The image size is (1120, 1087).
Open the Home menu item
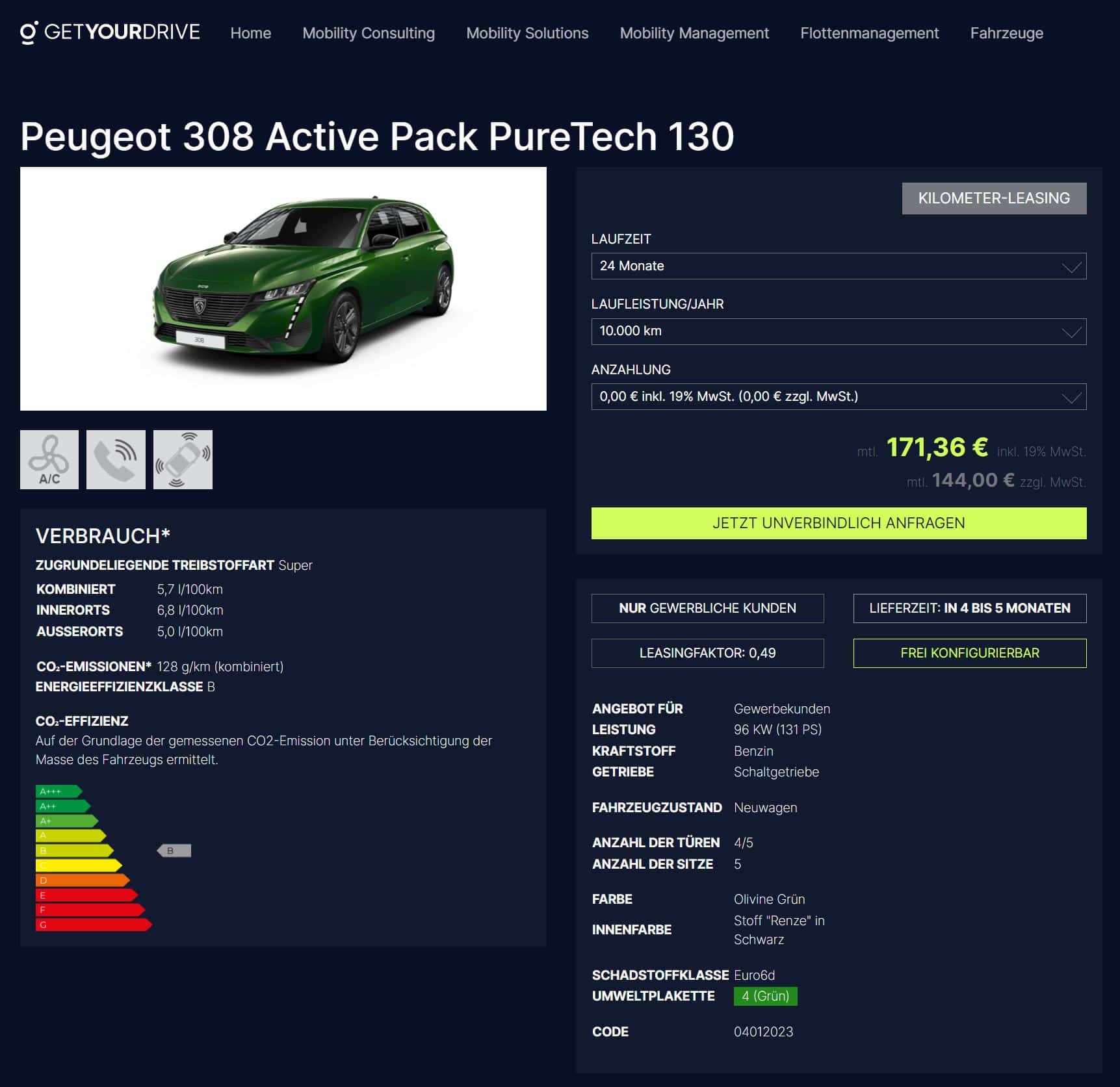point(251,33)
